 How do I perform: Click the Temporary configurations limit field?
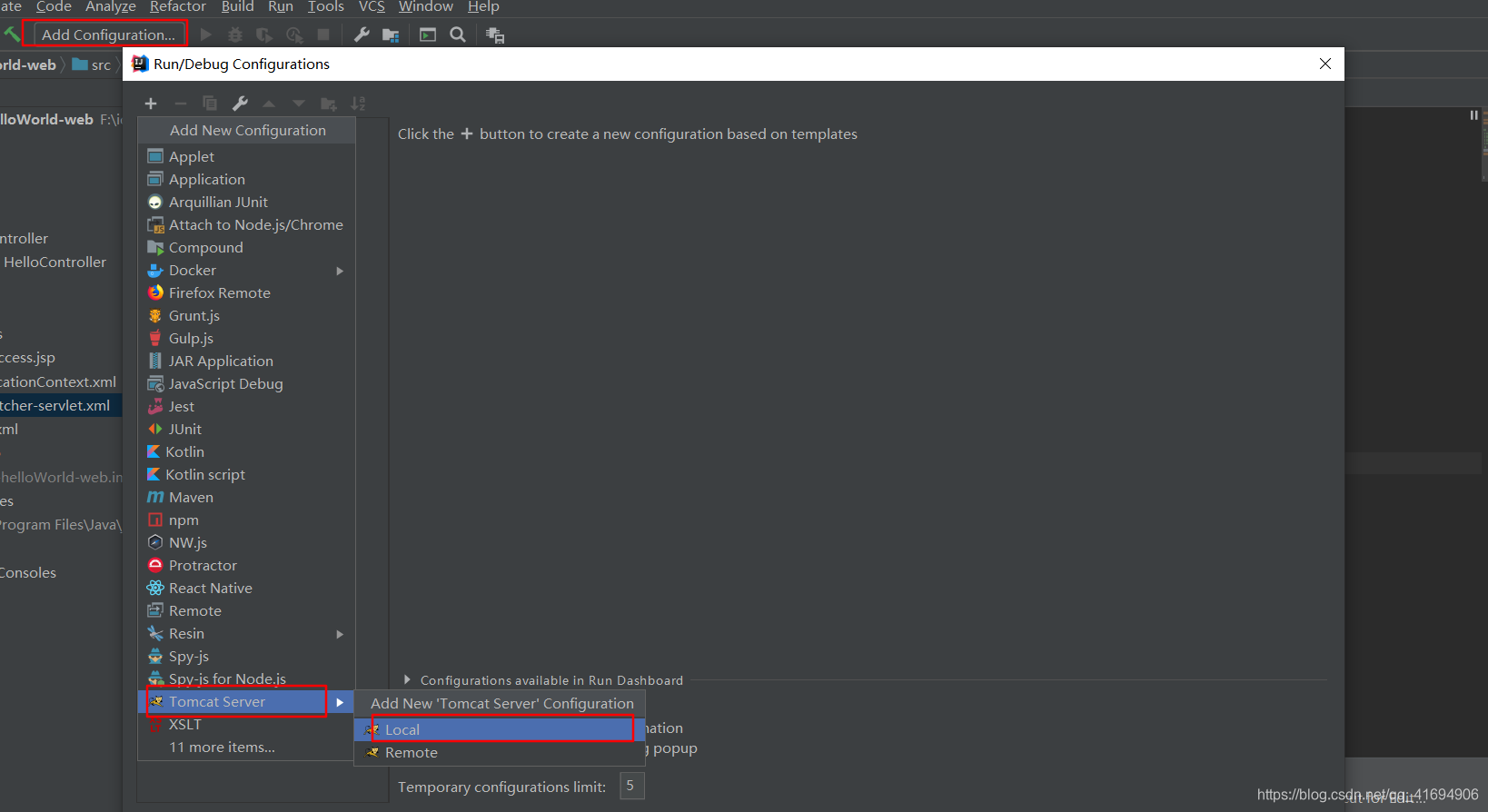pyautogui.click(x=632, y=786)
